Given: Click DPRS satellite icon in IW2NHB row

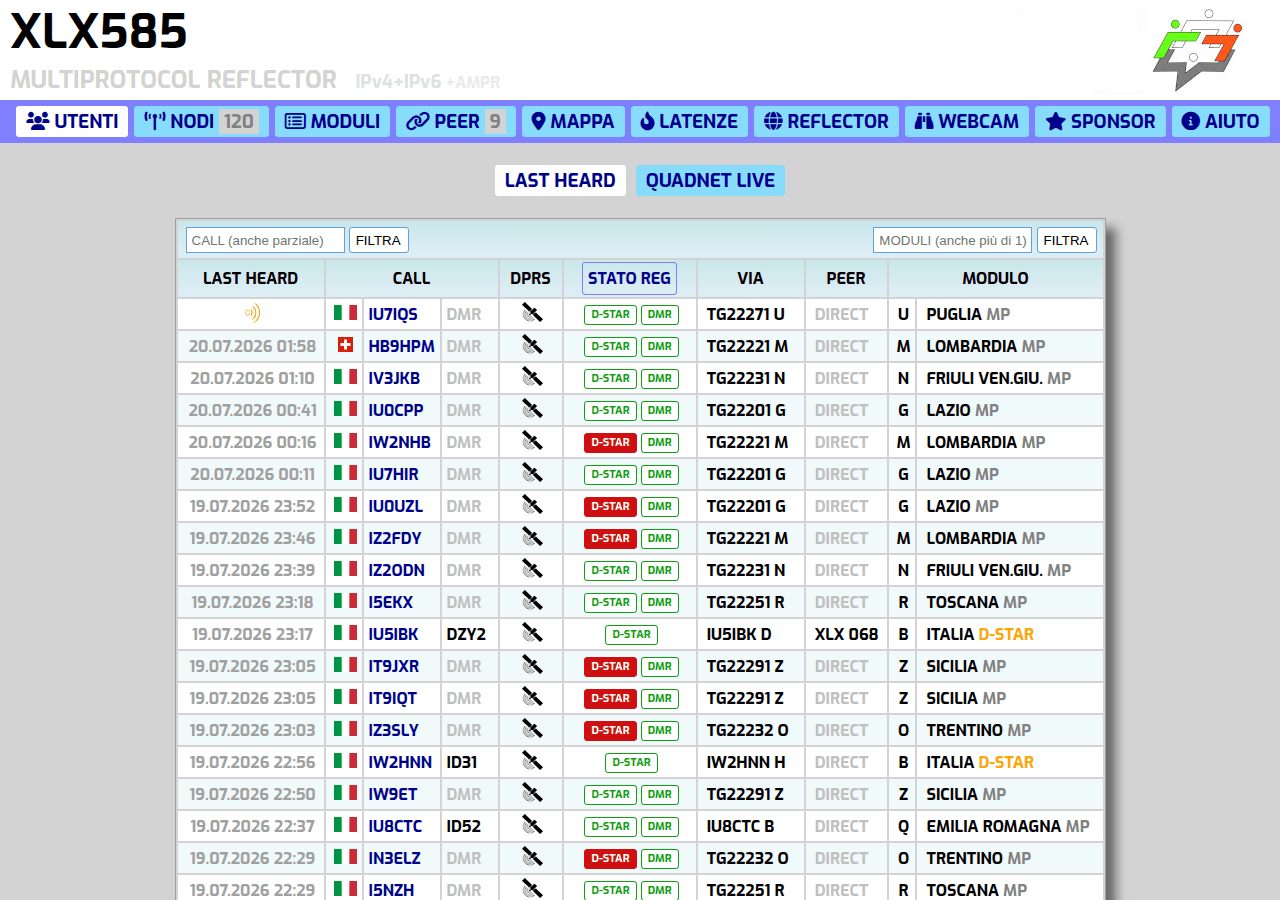Looking at the screenshot, I should click(532, 441).
